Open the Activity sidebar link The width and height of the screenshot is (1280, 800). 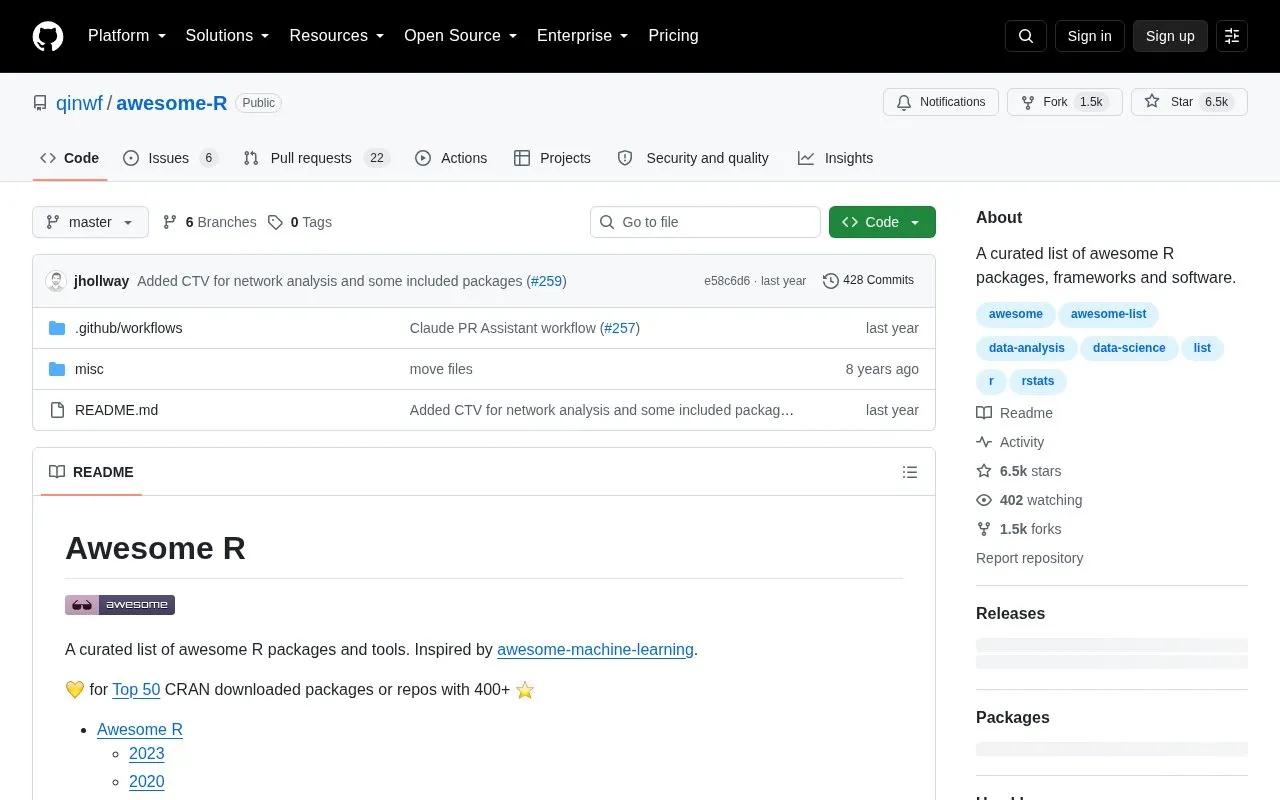click(1010, 442)
